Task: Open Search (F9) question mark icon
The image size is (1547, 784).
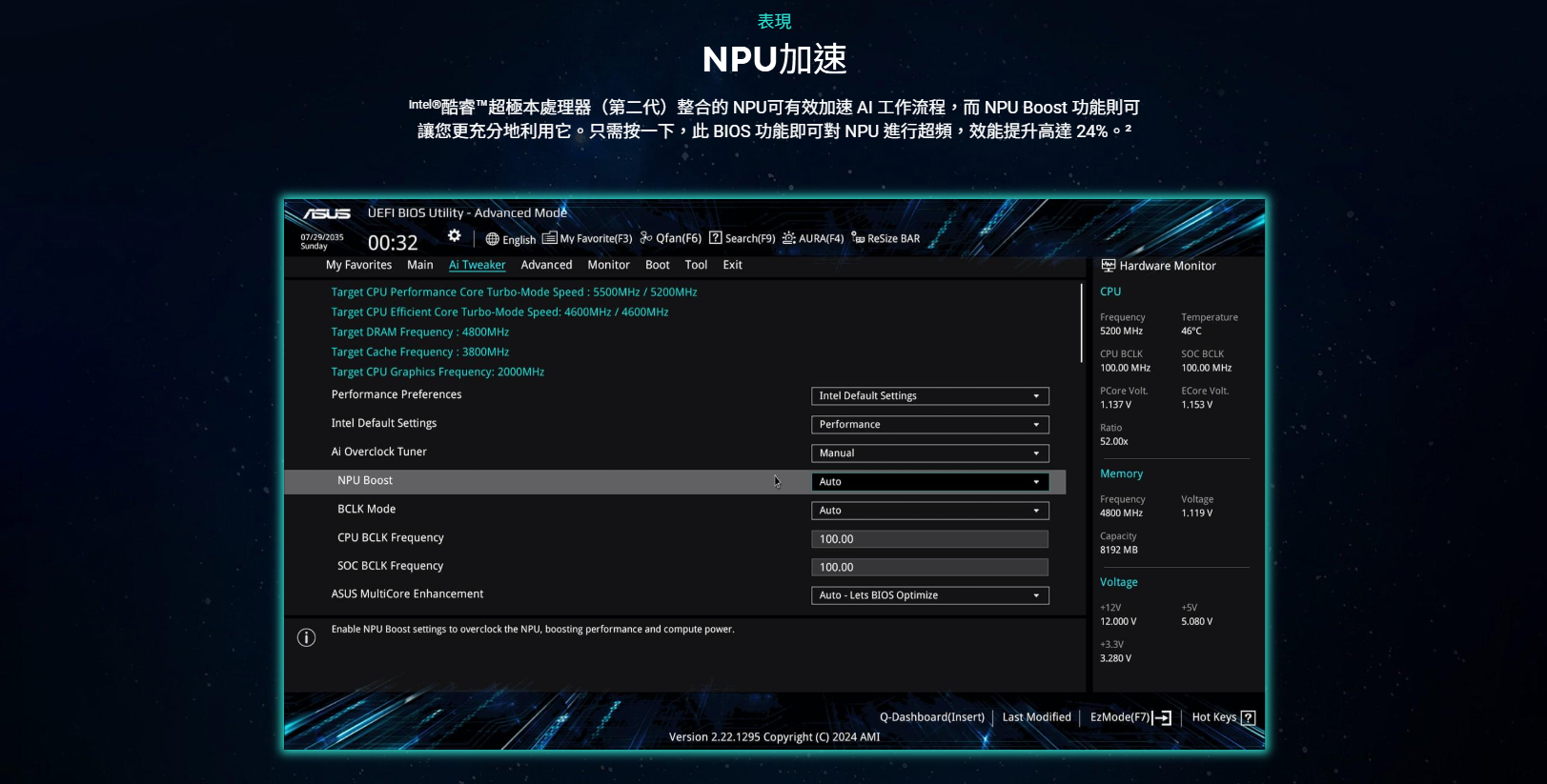Action: tap(716, 238)
